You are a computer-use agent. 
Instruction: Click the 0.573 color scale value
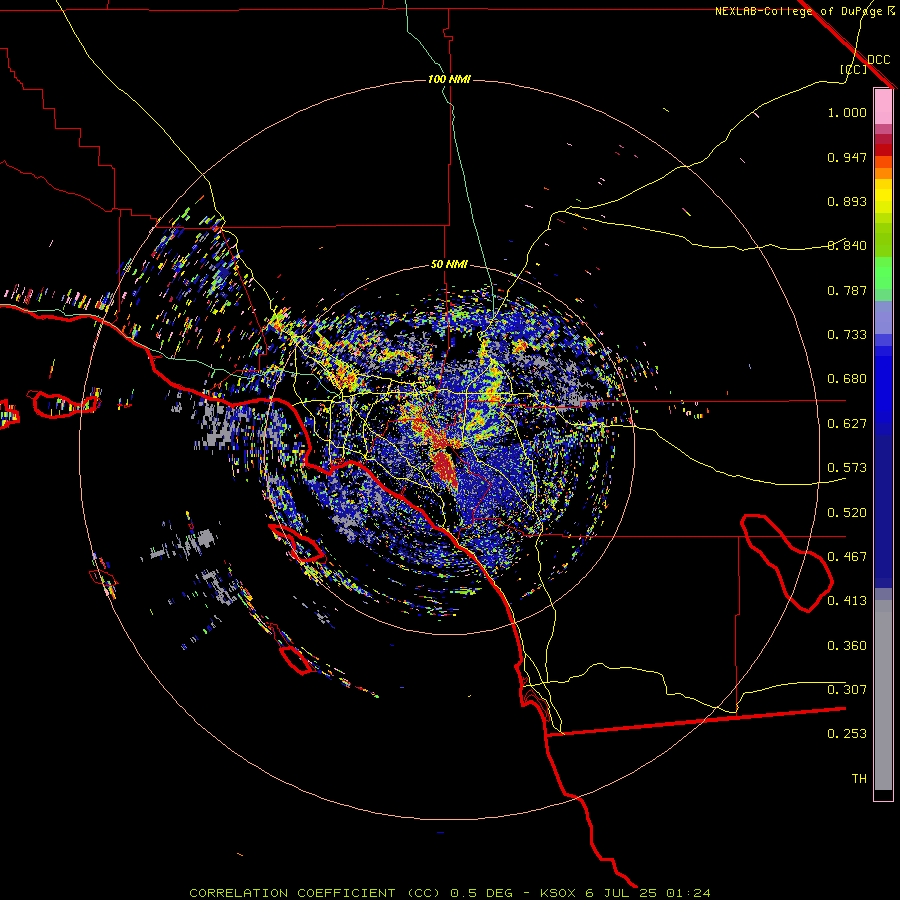847,468
